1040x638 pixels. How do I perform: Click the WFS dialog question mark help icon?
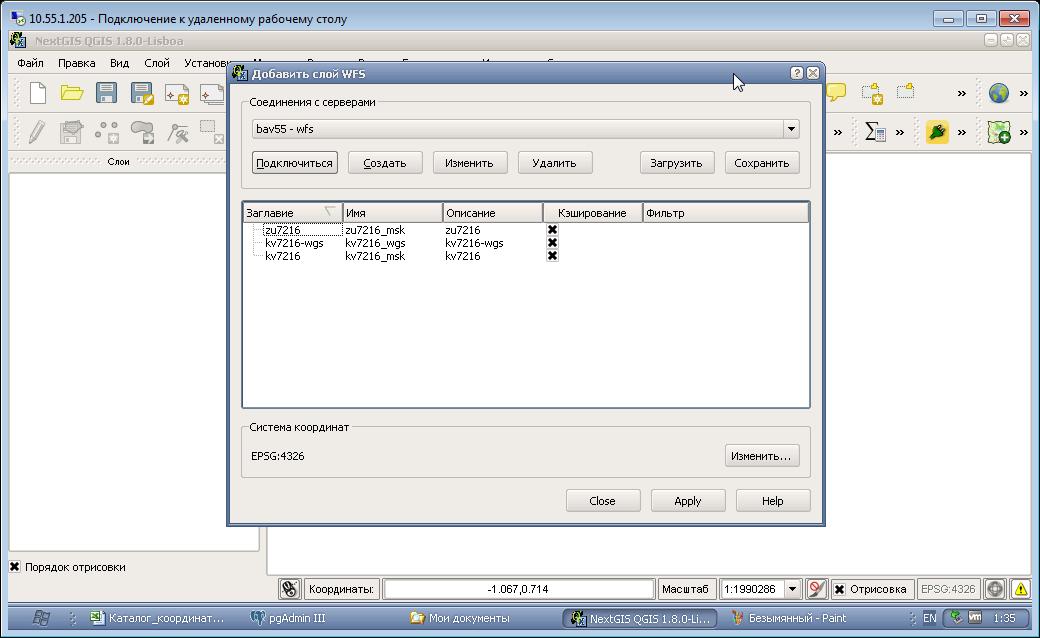pos(797,73)
